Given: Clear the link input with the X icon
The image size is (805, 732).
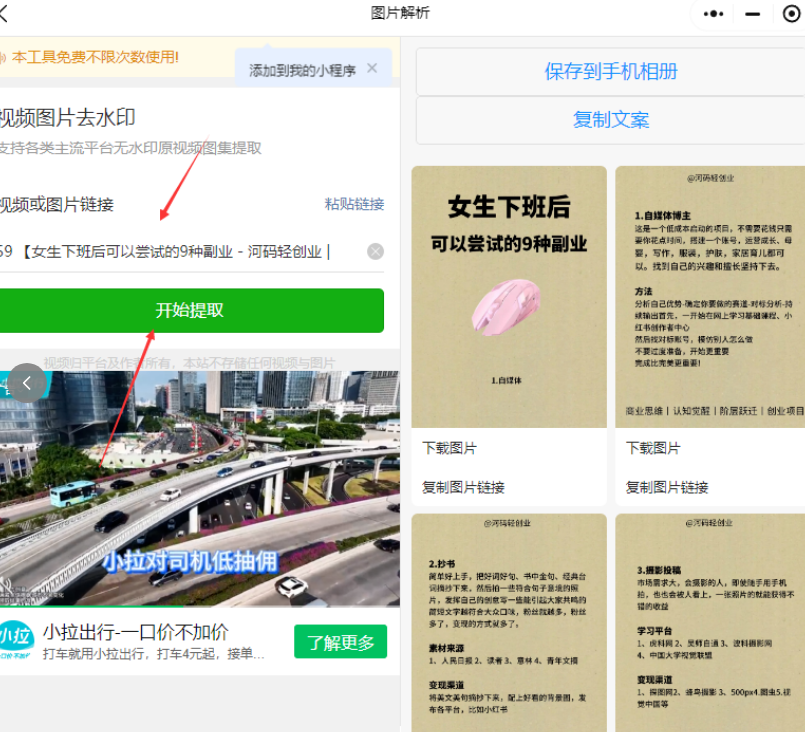Looking at the screenshot, I should 375,252.
